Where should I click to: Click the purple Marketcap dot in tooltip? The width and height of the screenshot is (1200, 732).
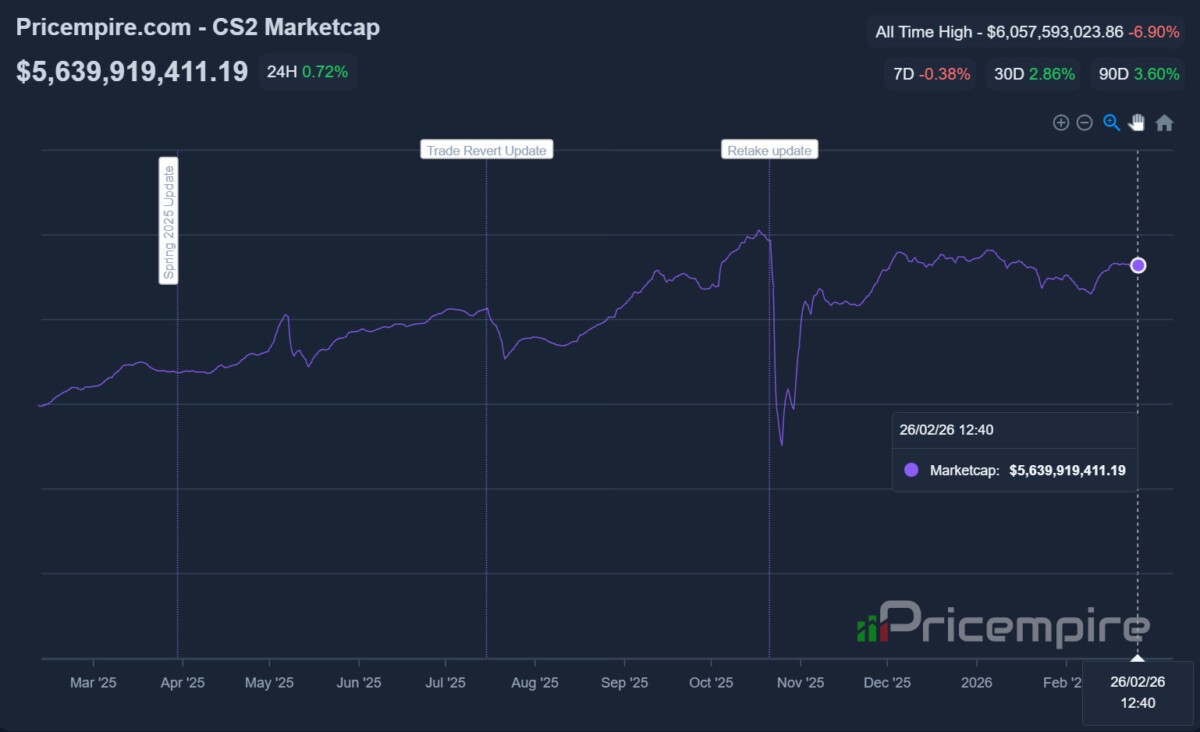click(911, 470)
